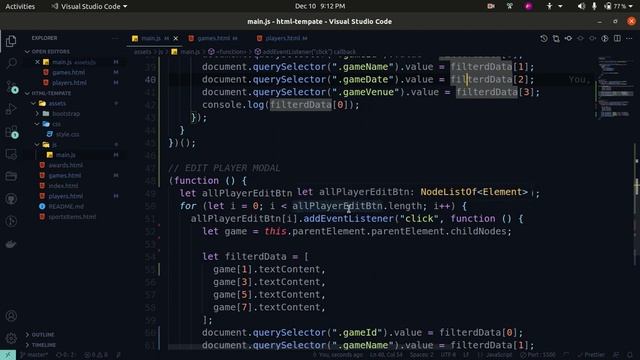
Task: Open the notifications bell in status bar
Action: (630, 355)
